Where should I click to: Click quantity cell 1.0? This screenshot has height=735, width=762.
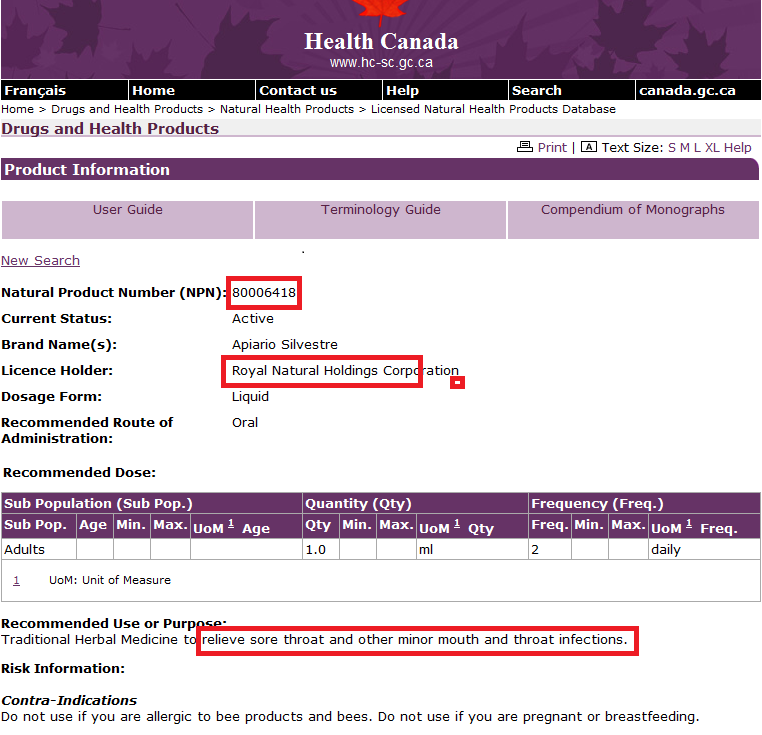point(321,549)
